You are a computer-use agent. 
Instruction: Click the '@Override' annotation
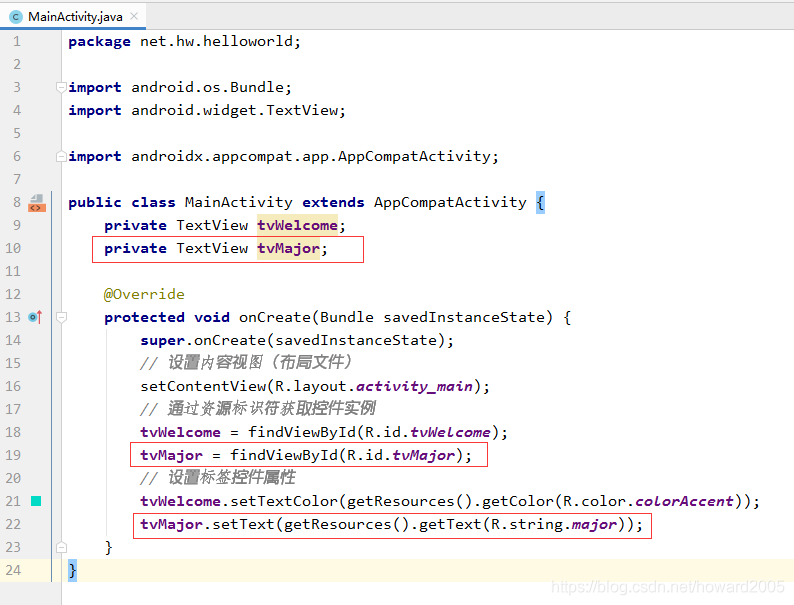pos(144,294)
